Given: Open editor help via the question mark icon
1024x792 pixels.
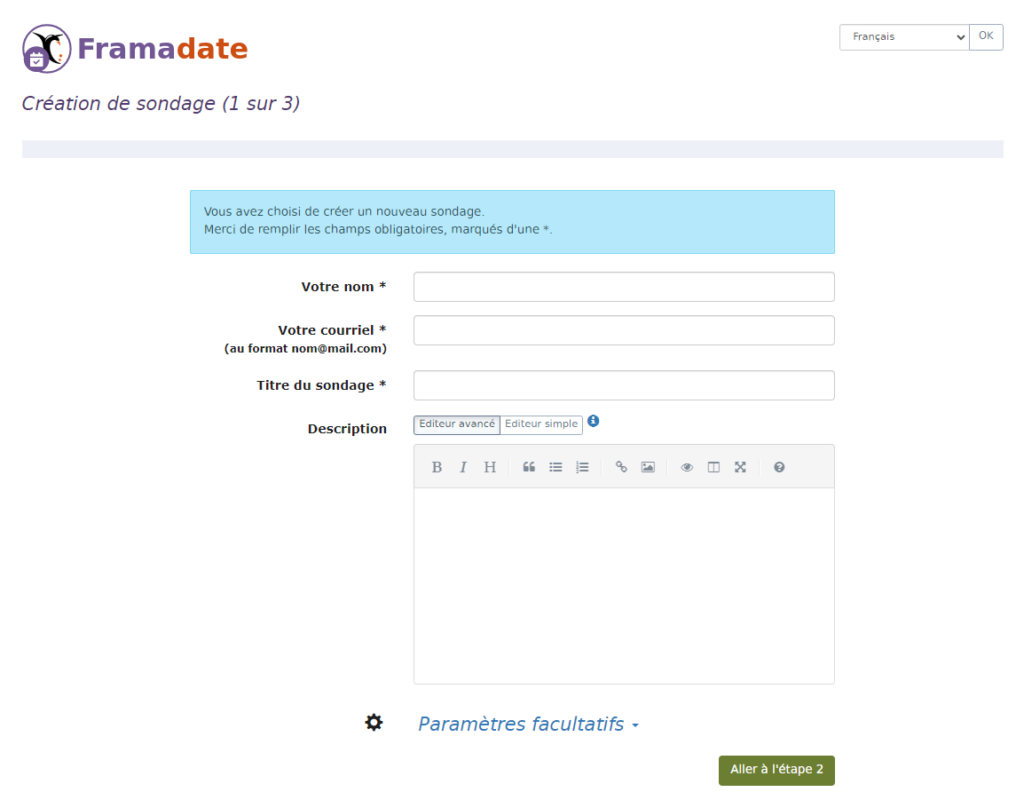Looking at the screenshot, I should coord(778,466).
